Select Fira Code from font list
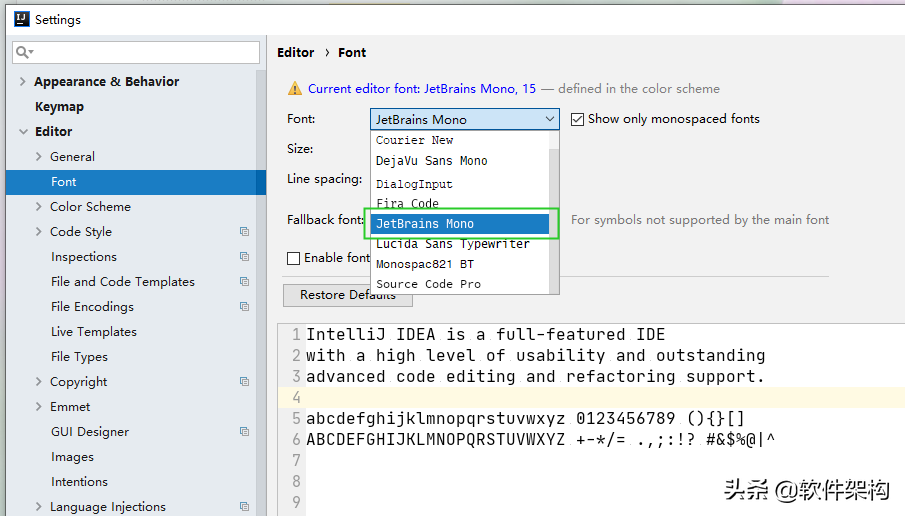 [407, 204]
